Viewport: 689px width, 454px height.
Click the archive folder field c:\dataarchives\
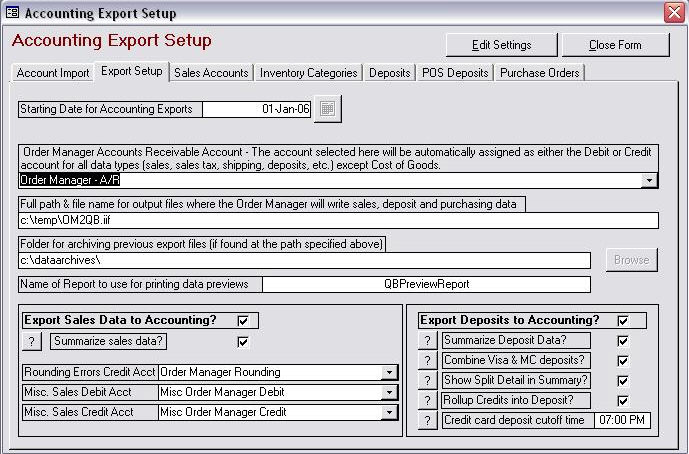[x=305, y=260]
